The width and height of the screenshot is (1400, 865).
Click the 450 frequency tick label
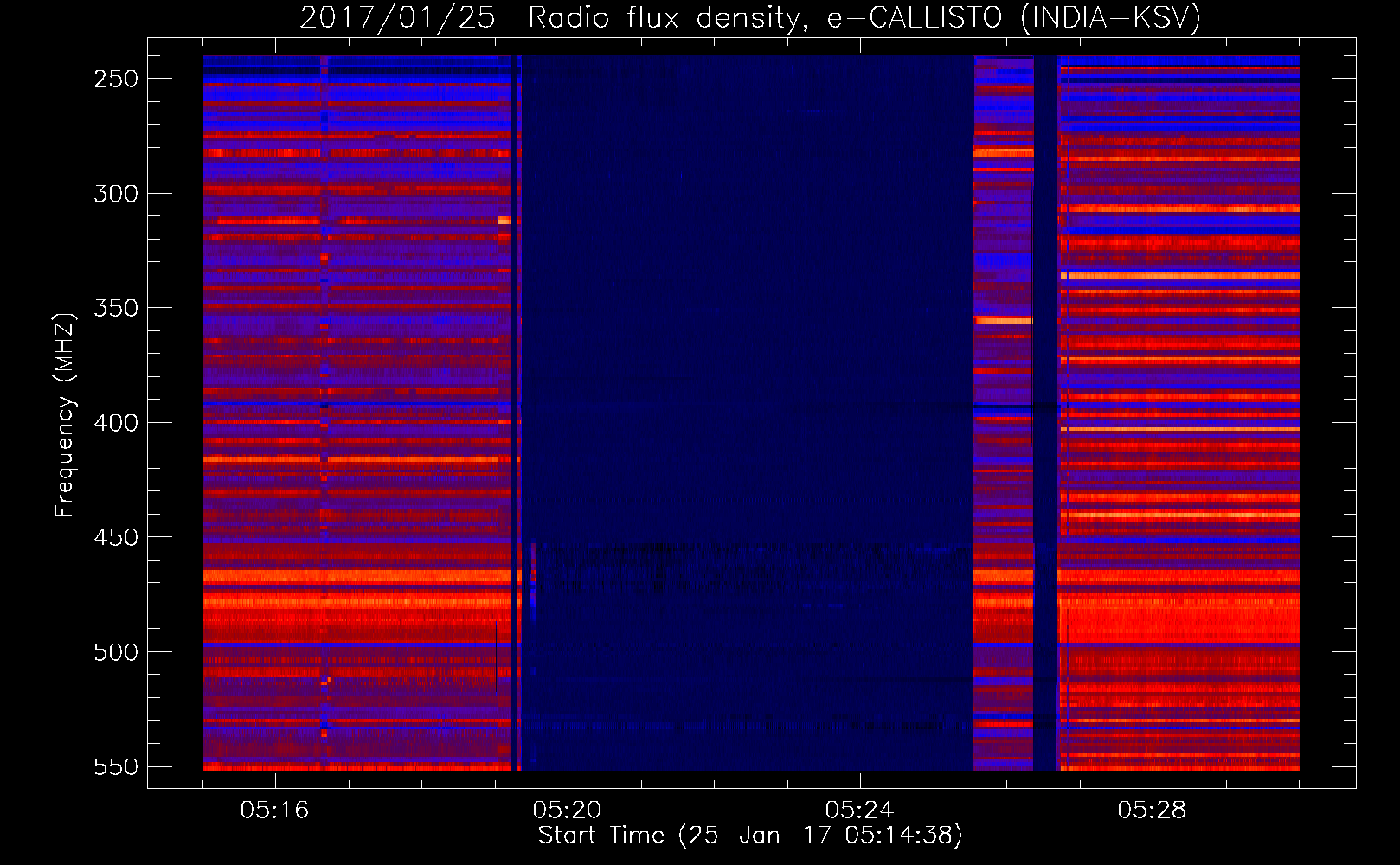[116, 537]
